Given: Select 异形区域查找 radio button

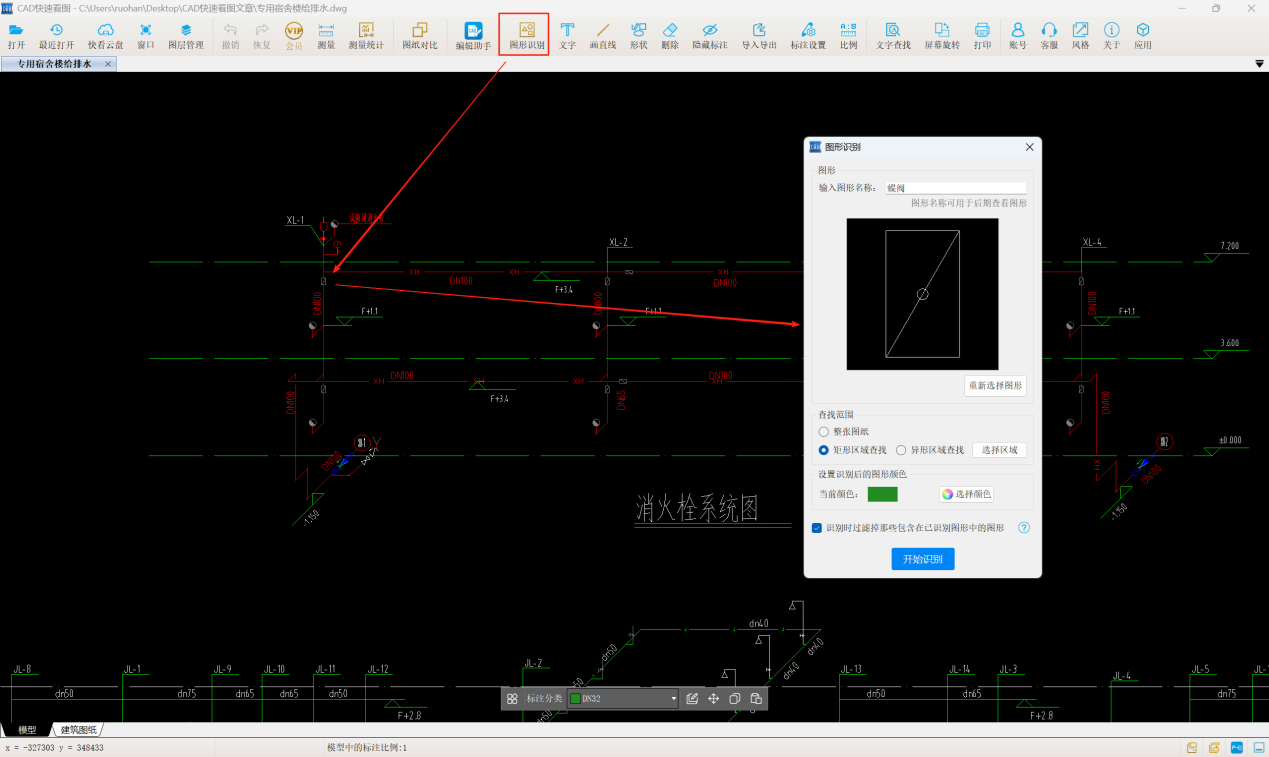Looking at the screenshot, I should click(x=901, y=450).
